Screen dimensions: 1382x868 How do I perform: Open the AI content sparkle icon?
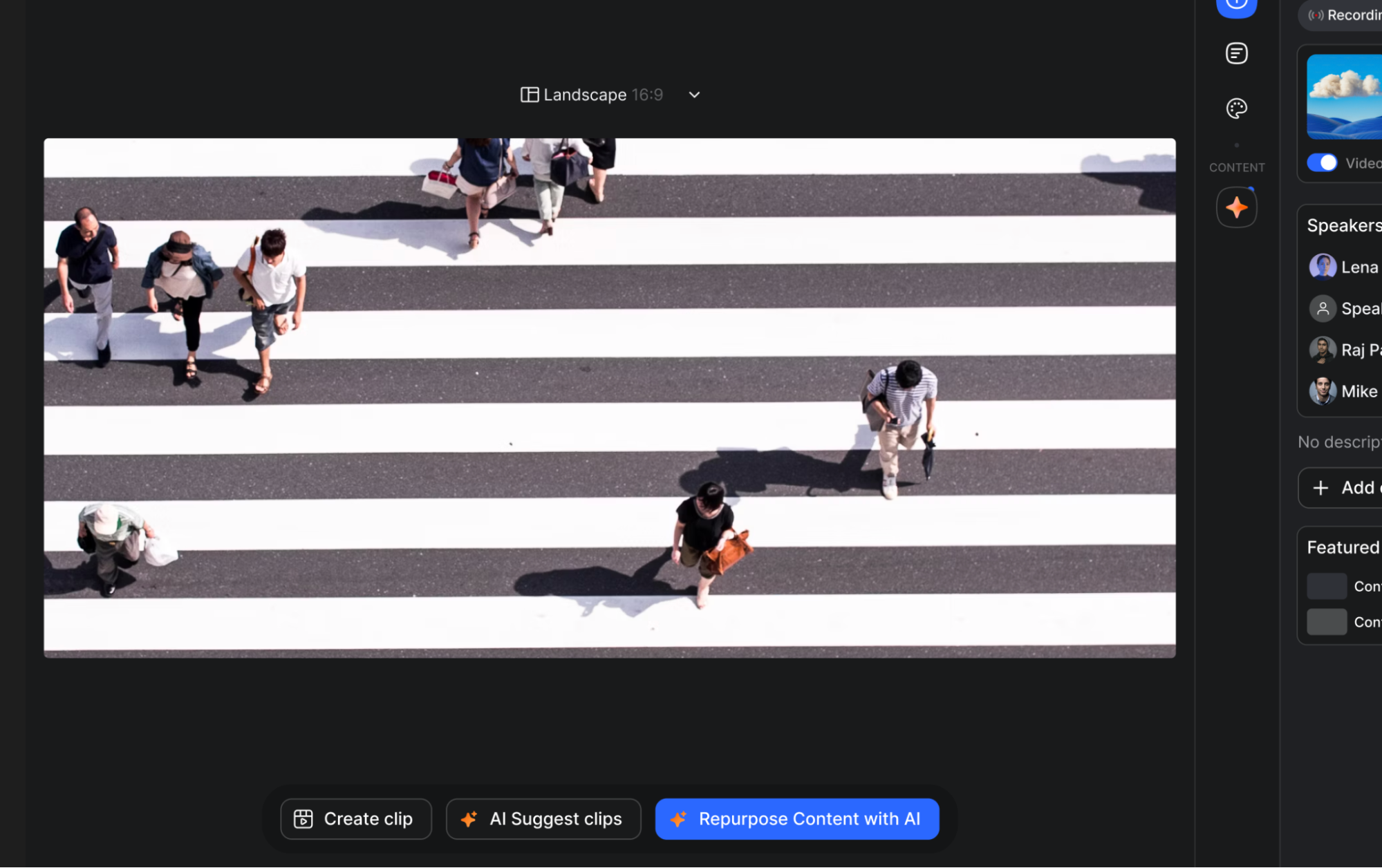1236,207
